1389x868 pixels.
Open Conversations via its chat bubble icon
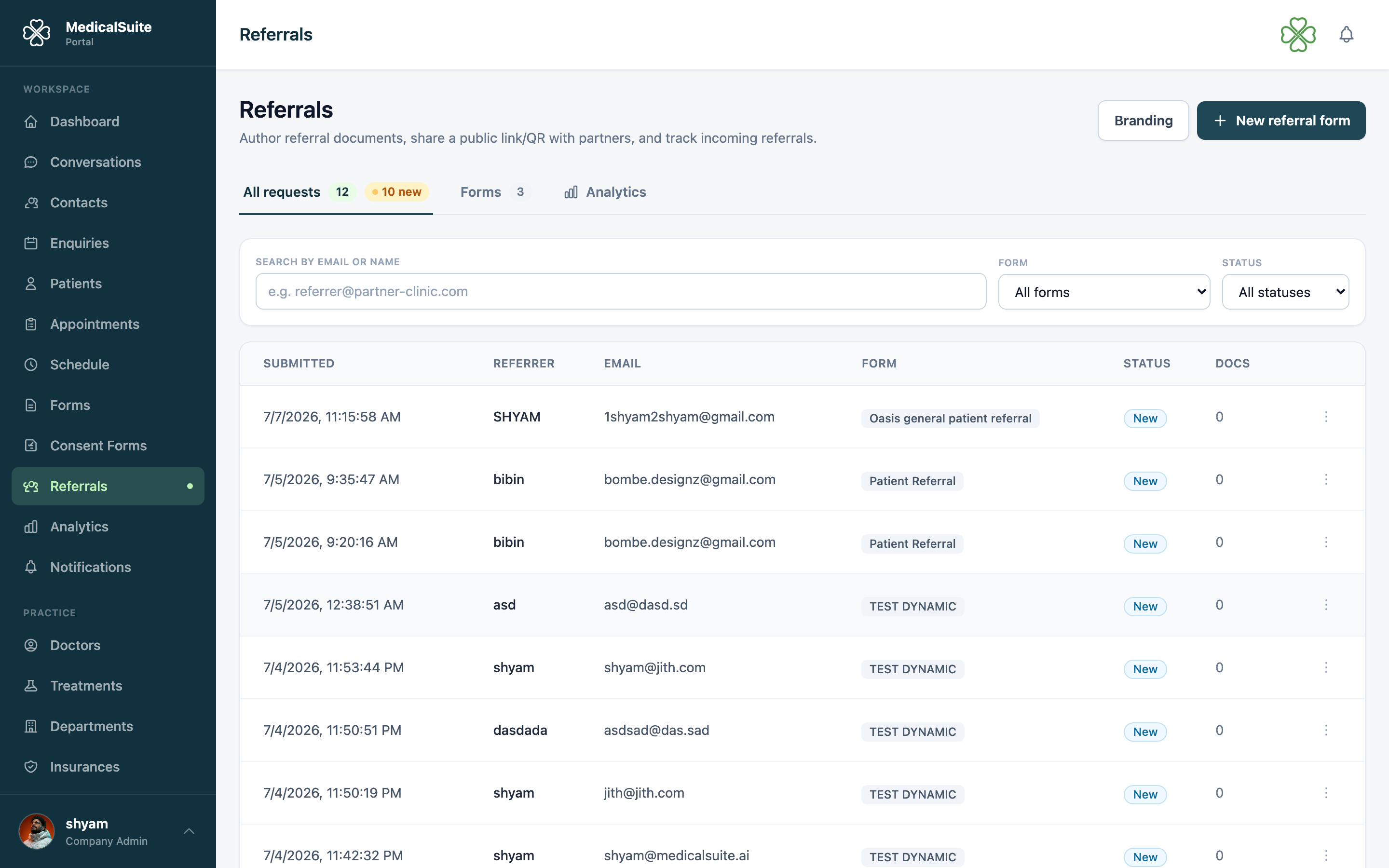click(31, 162)
